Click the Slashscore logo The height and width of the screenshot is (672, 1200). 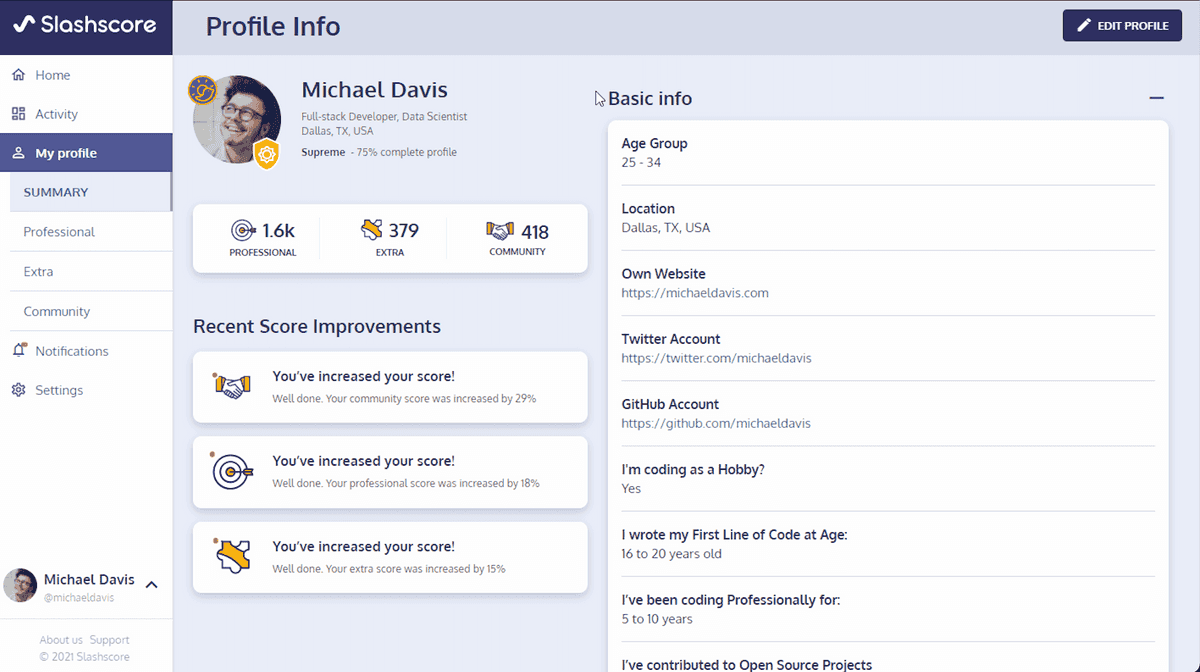tap(85, 25)
